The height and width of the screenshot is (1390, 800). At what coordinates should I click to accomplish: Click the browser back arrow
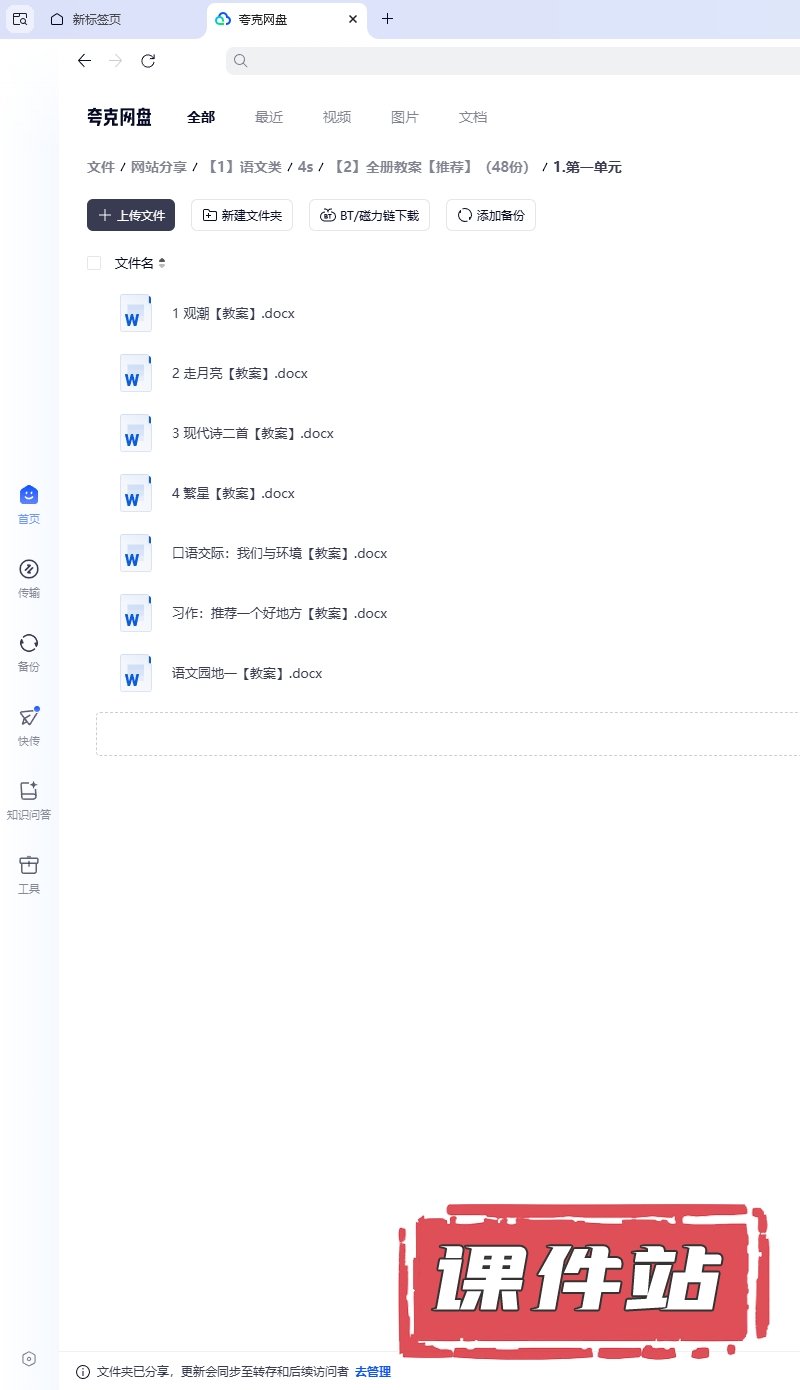[x=84, y=61]
